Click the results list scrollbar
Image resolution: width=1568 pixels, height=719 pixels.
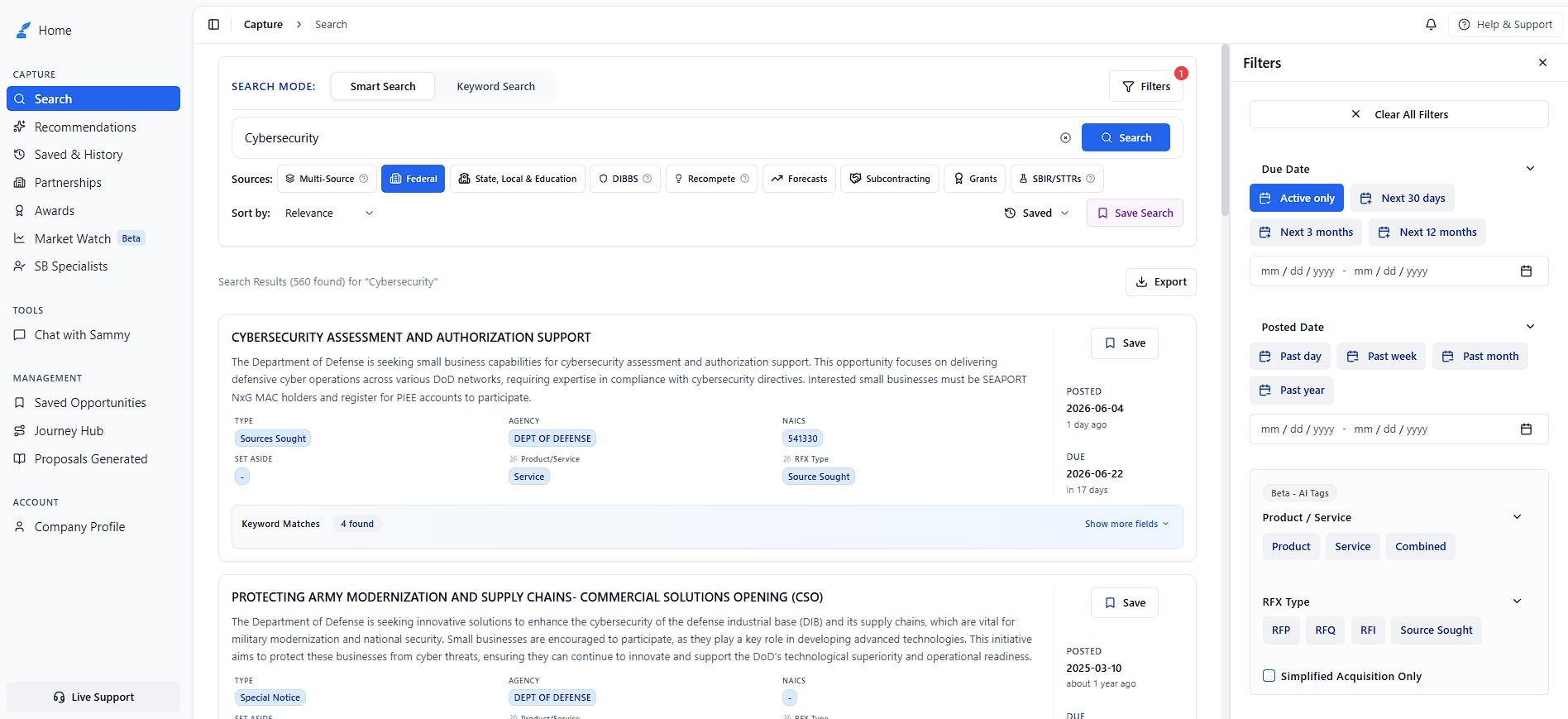1225,130
